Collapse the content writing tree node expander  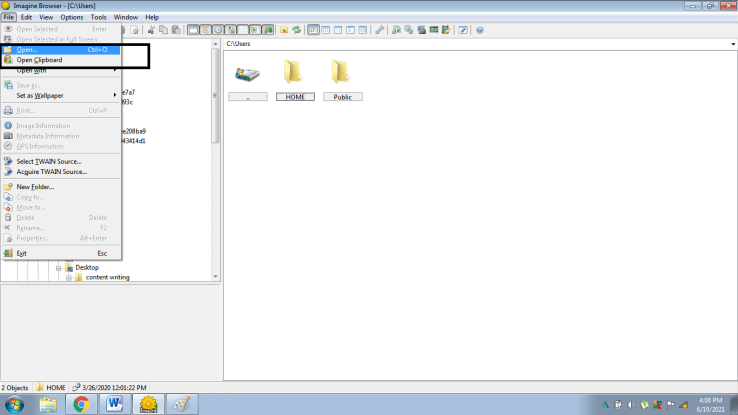[69, 278]
